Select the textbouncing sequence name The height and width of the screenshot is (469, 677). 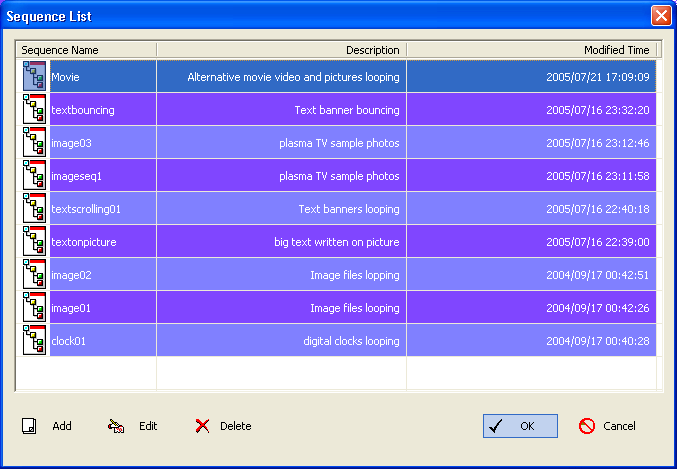click(83, 110)
